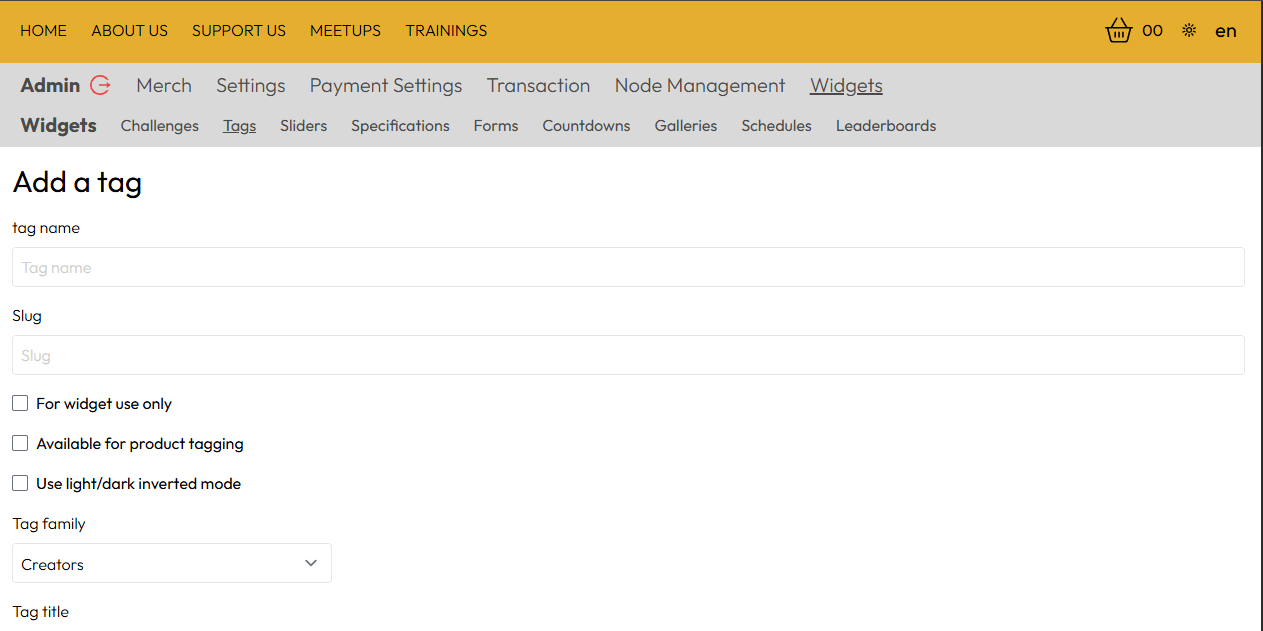Enable the 'For widget use only' checkbox
The height and width of the screenshot is (631, 1263).
(19, 403)
